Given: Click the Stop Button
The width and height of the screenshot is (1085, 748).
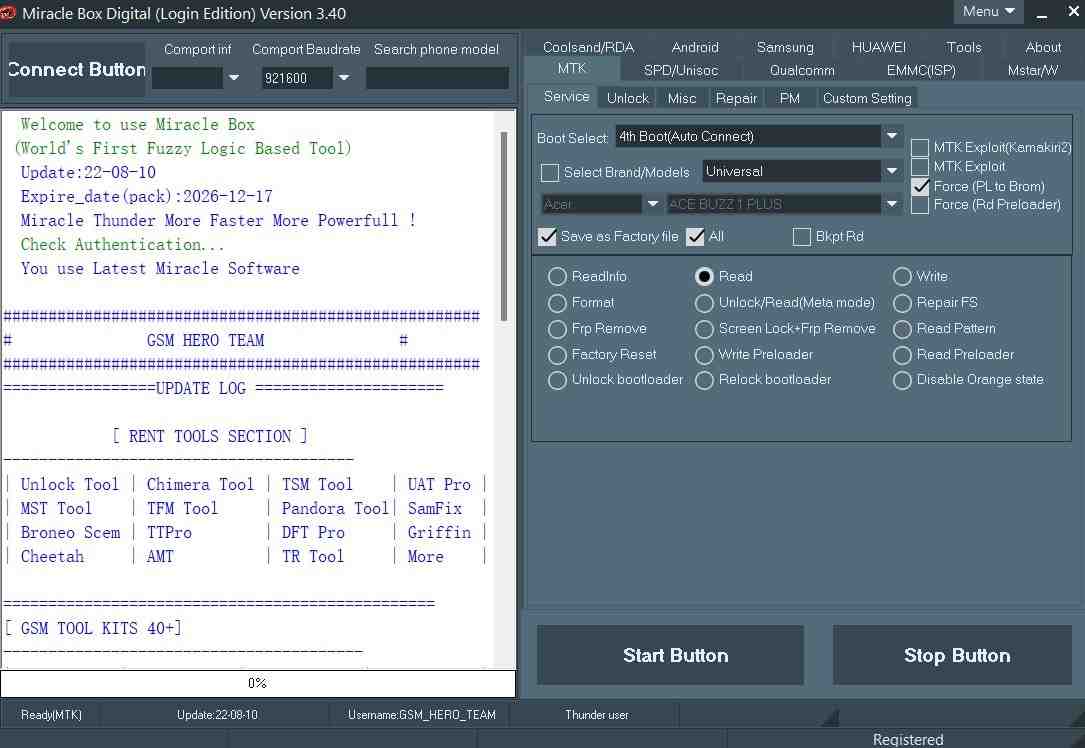Looking at the screenshot, I should point(952,655).
